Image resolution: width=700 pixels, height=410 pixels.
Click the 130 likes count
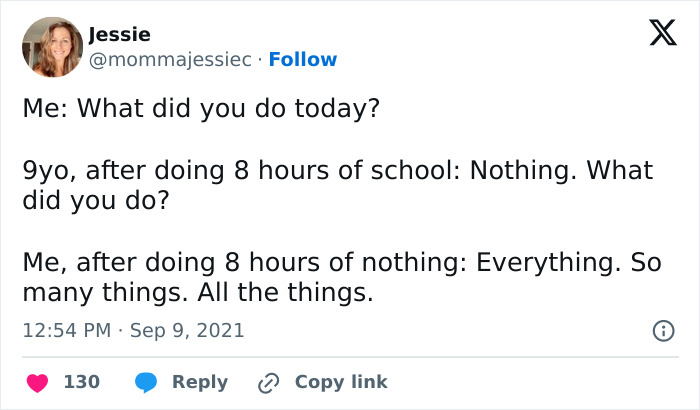[81, 382]
